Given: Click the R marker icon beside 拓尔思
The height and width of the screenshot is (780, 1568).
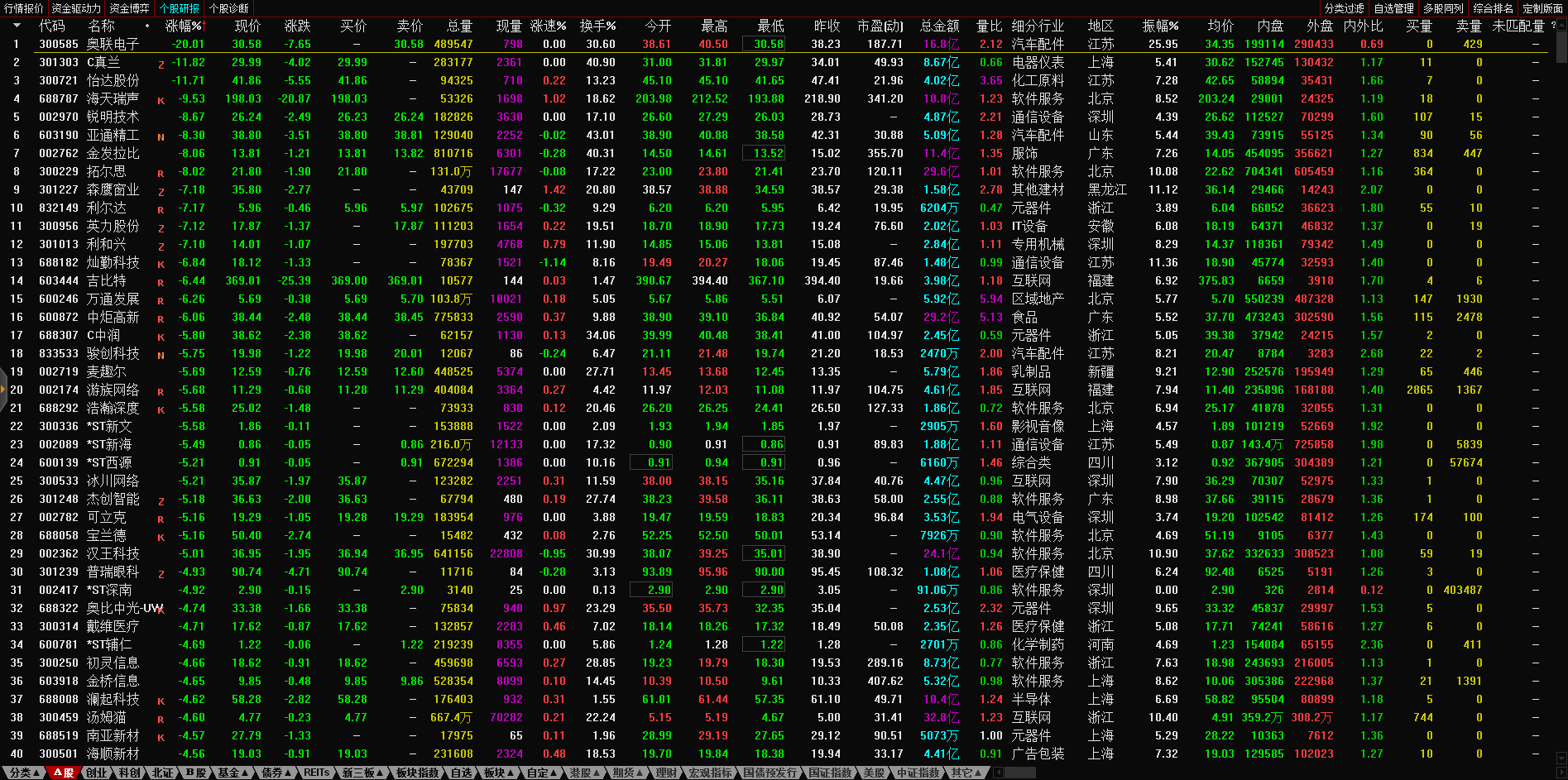Looking at the screenshot, I should (161, 173).
